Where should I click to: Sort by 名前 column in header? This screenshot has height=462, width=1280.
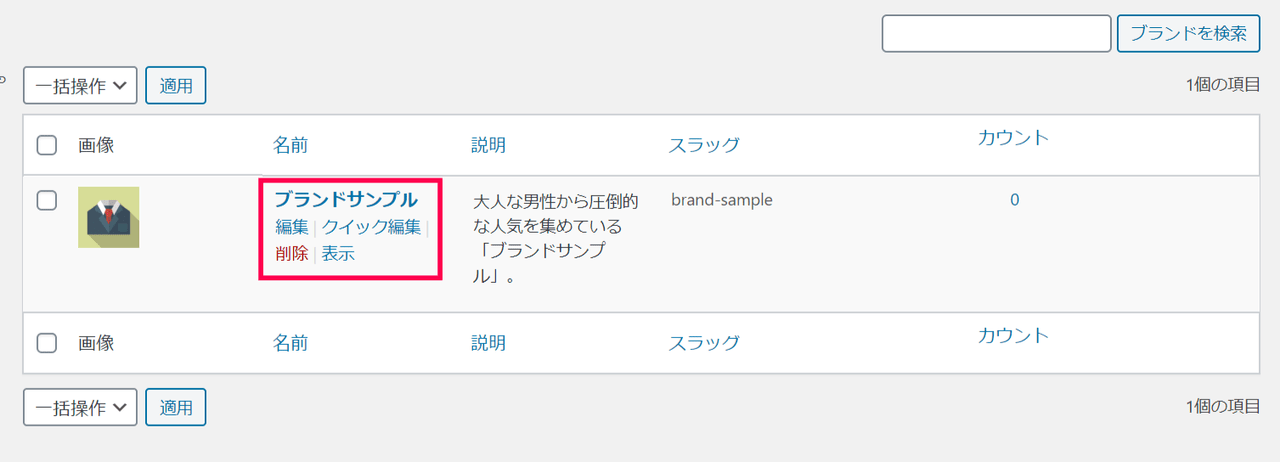(x=290, y=145)
